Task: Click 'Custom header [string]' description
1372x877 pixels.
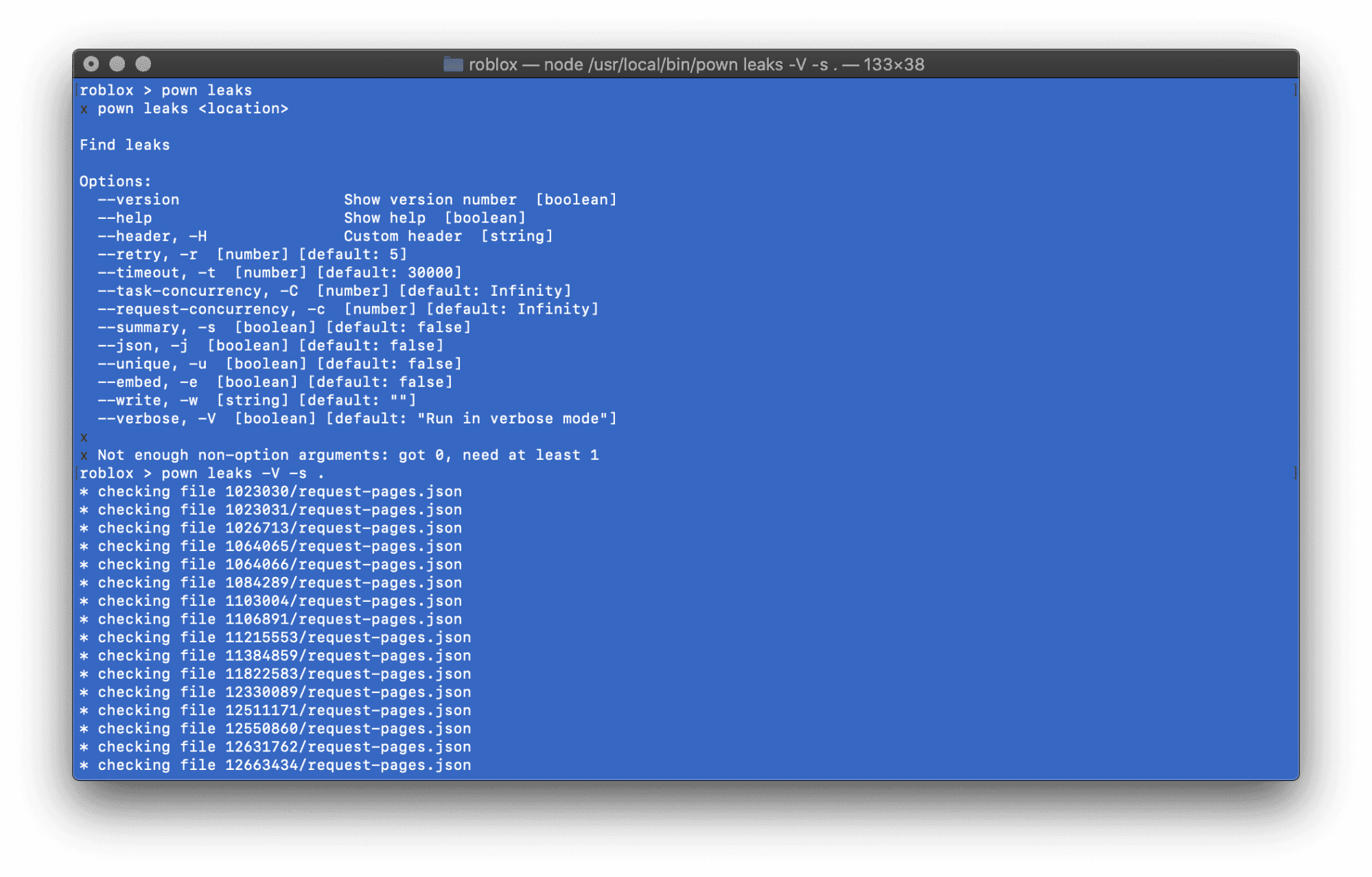Action: [449, 236]
